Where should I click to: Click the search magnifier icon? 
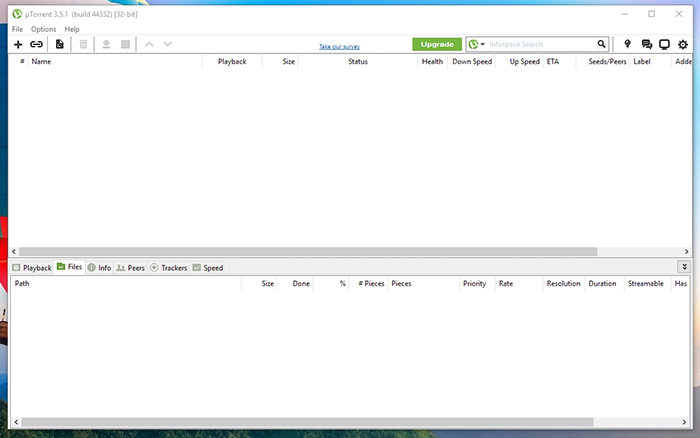[x=601, y=44]
